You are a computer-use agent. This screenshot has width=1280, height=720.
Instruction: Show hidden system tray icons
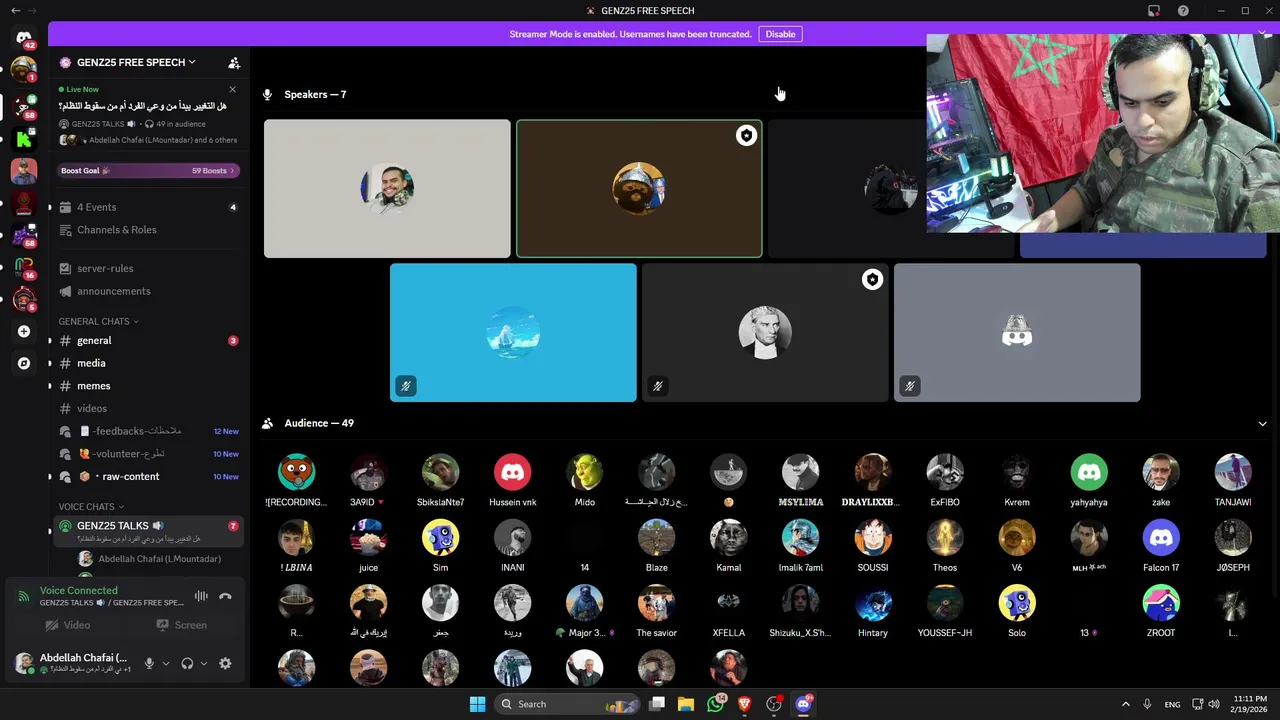click(x=1125, y=704)
